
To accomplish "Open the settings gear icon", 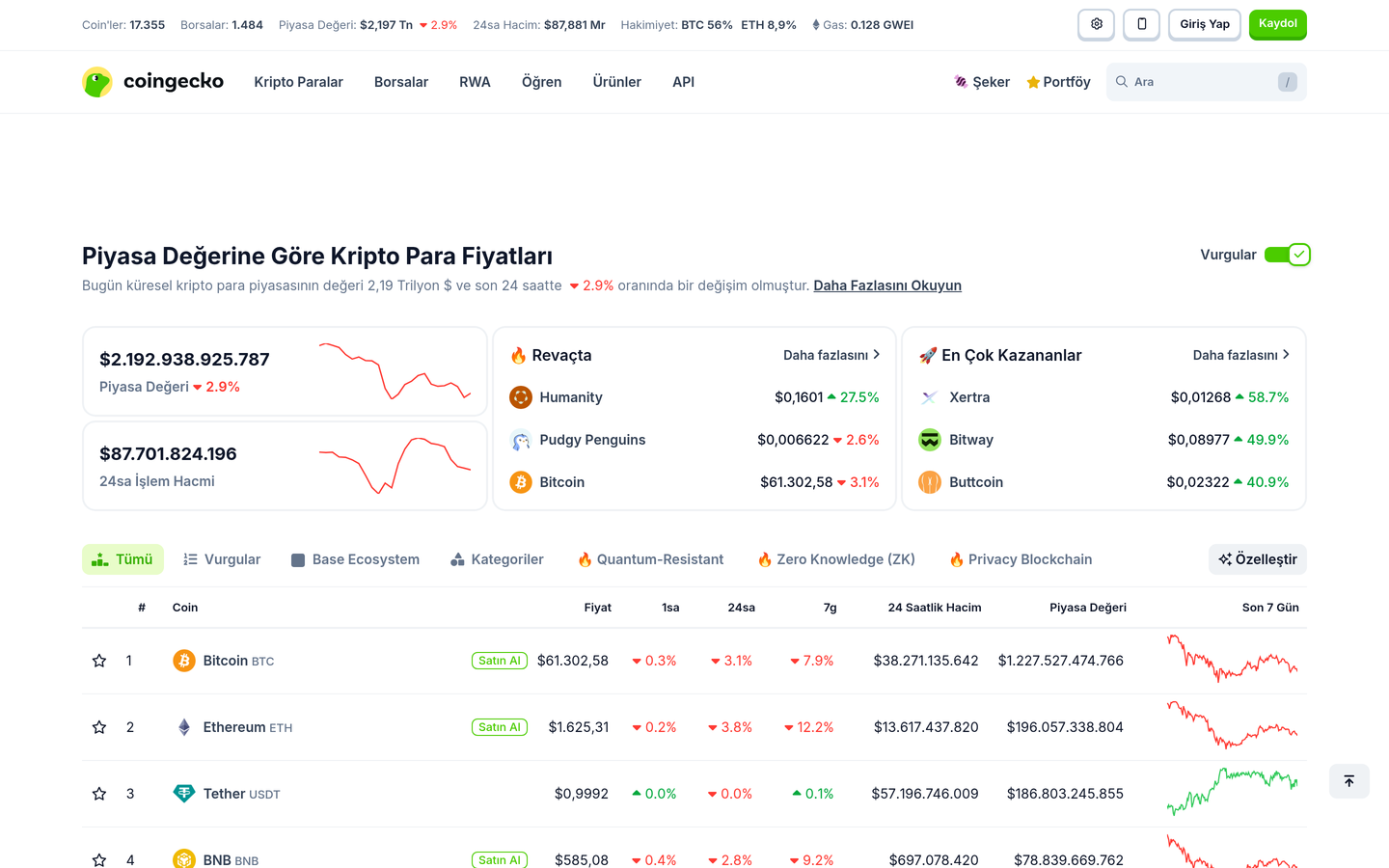I will 1096,24.
